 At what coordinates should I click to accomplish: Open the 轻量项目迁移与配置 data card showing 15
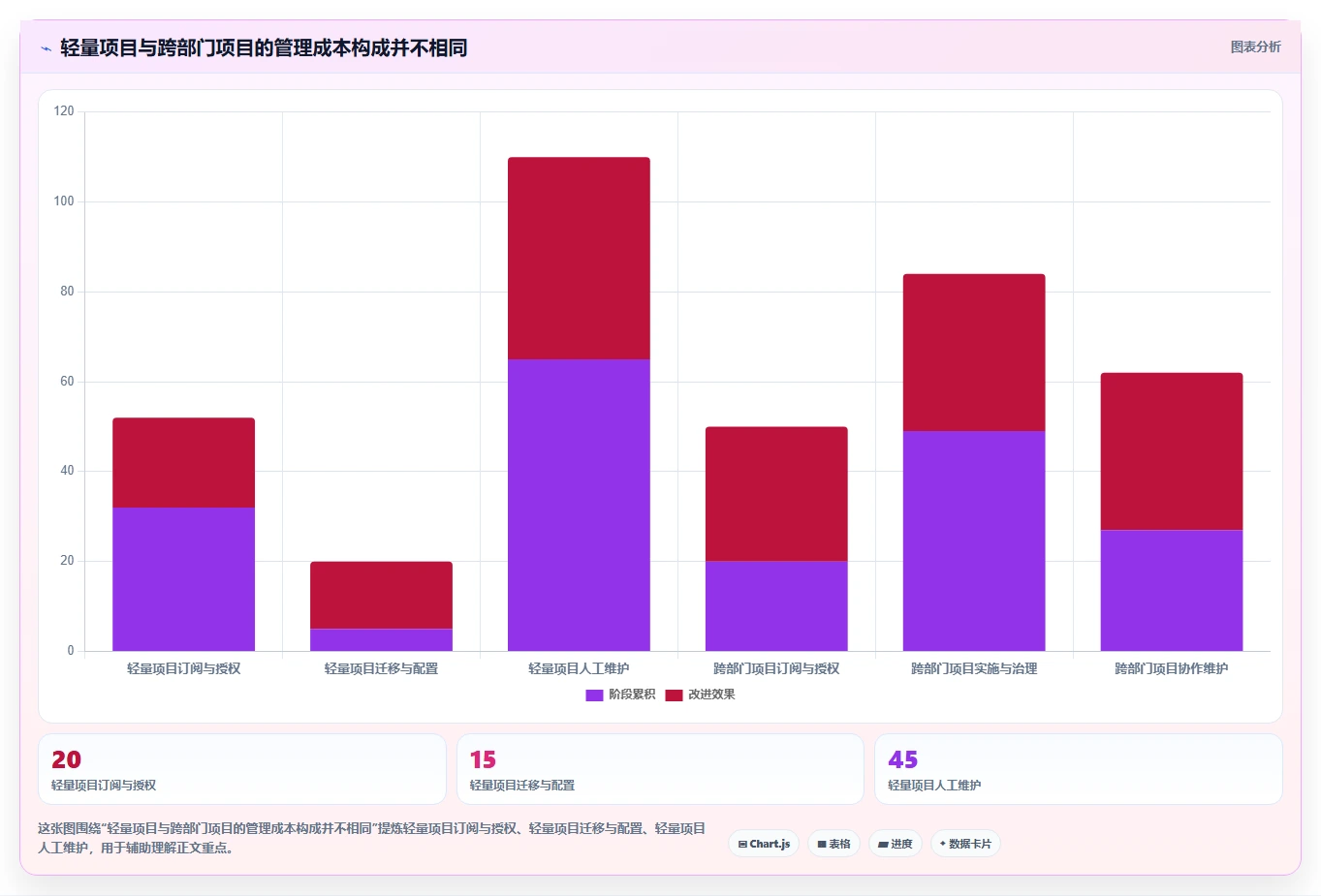660,769
